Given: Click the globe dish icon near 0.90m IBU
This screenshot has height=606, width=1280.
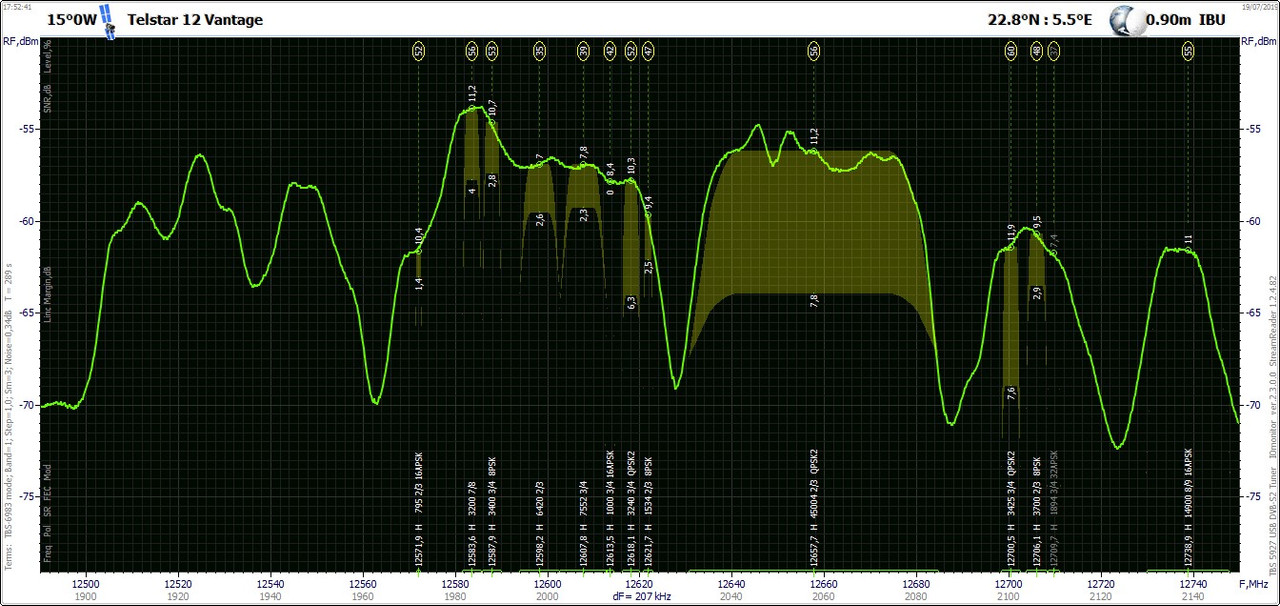Looking at the screenshot, I should click(1126, 19).
